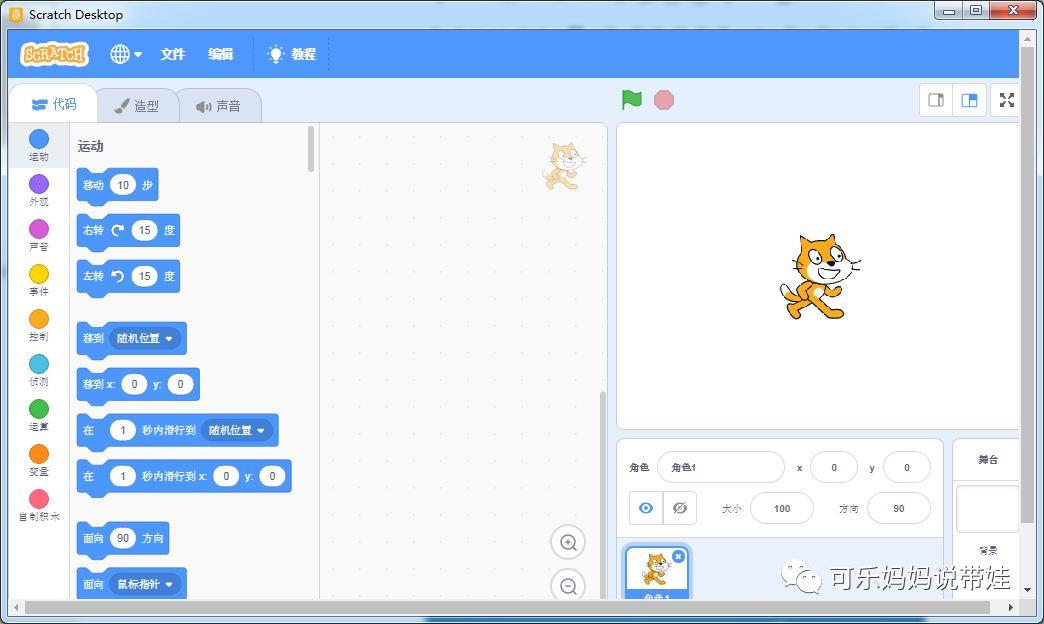Click the 90 value in 面向 方向 block

(x=123, y=538)
